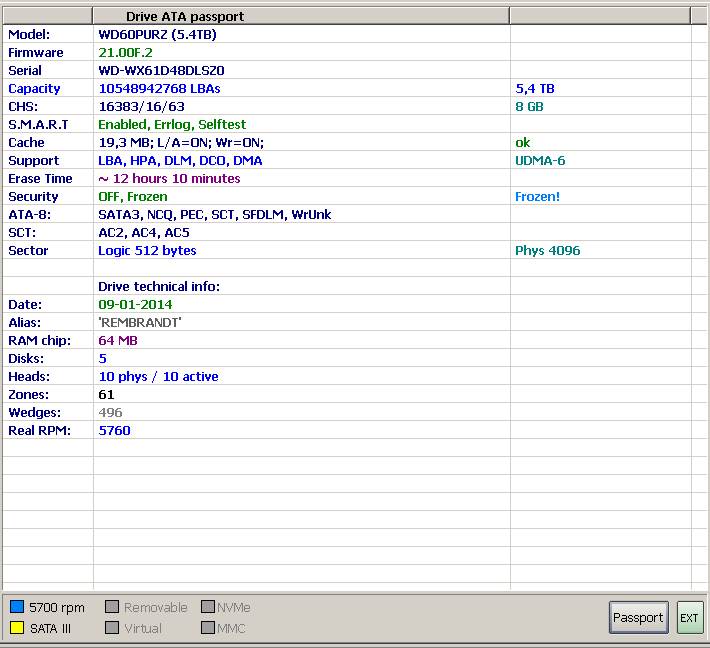This screenshot has height=648, width=710.
Task: Click the Phys 4096 cell
Action: click(547, 251)
